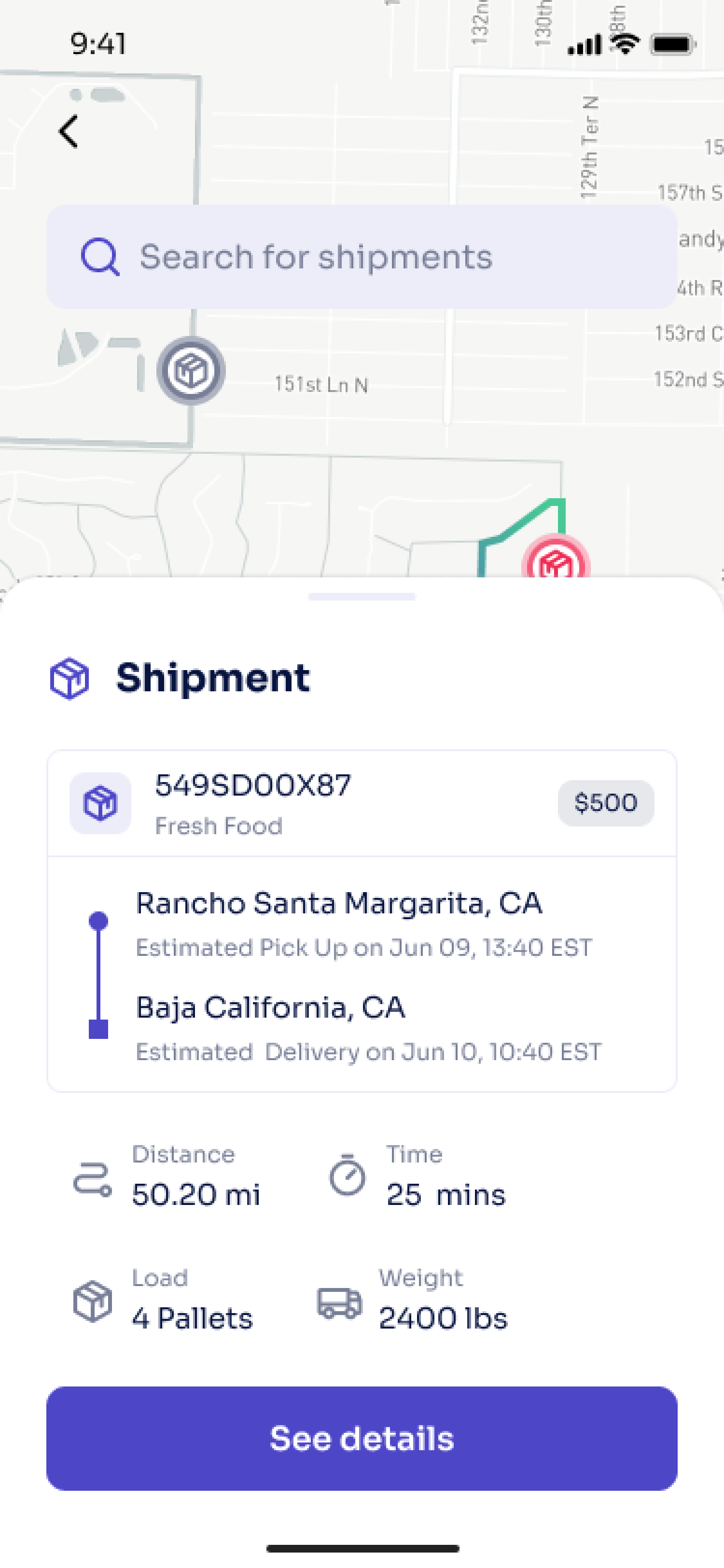Tap the back arrow icon

69,131
